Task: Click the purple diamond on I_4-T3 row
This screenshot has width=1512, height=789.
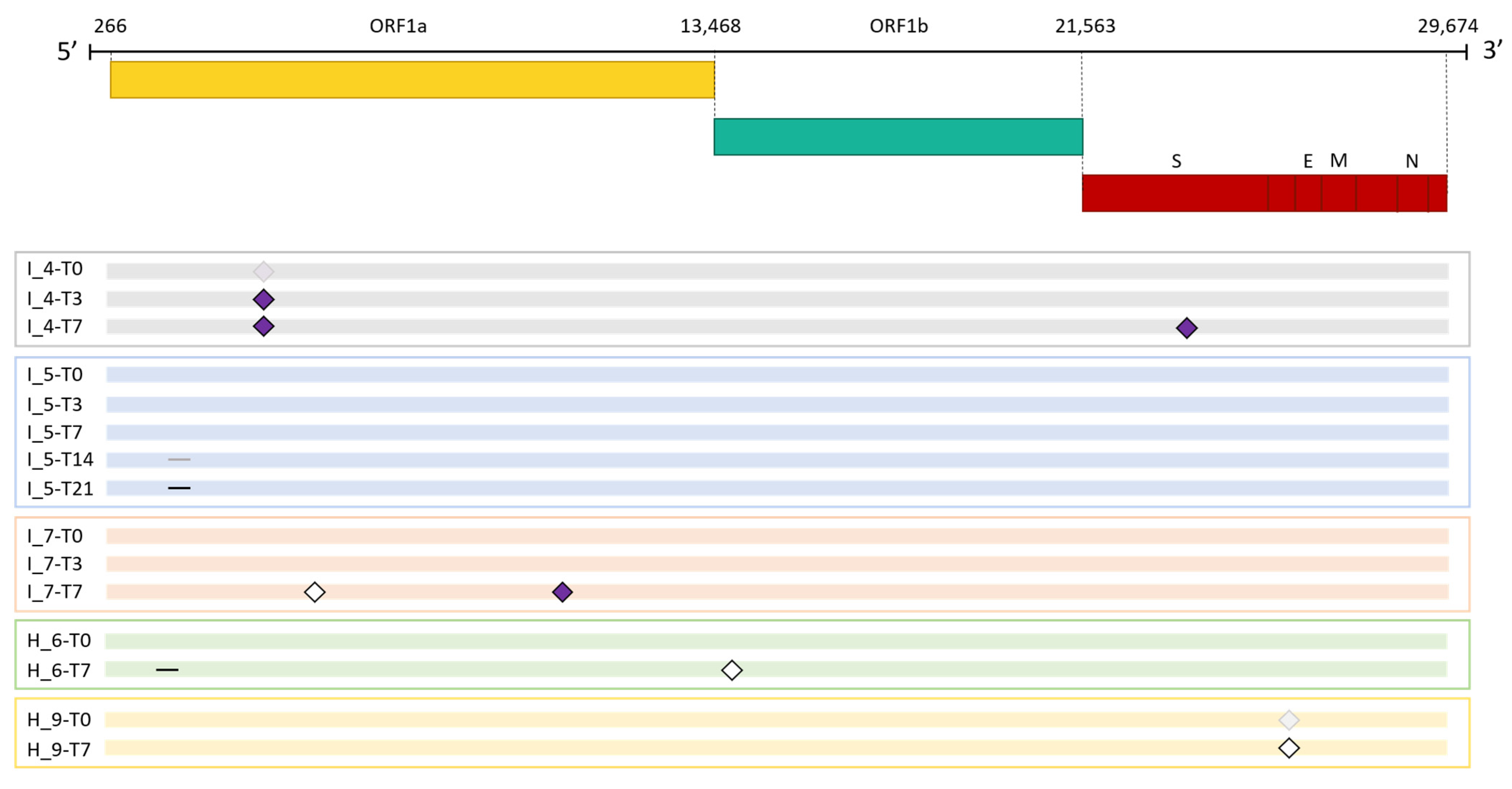Action: [x=264, y=300]
